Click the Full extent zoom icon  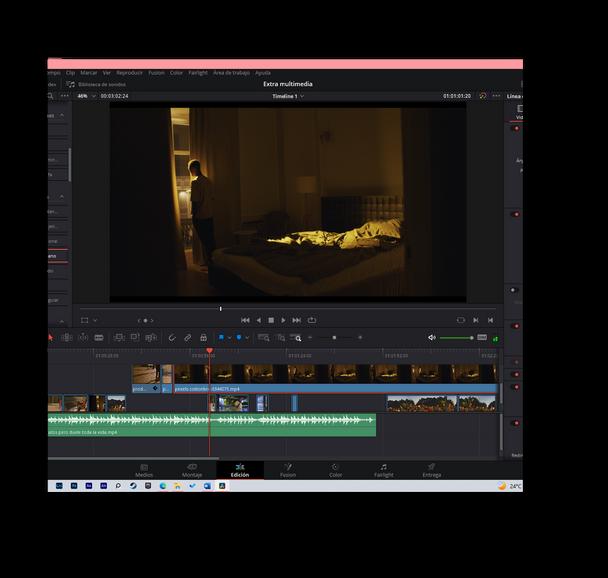click(x=264, y=338)
